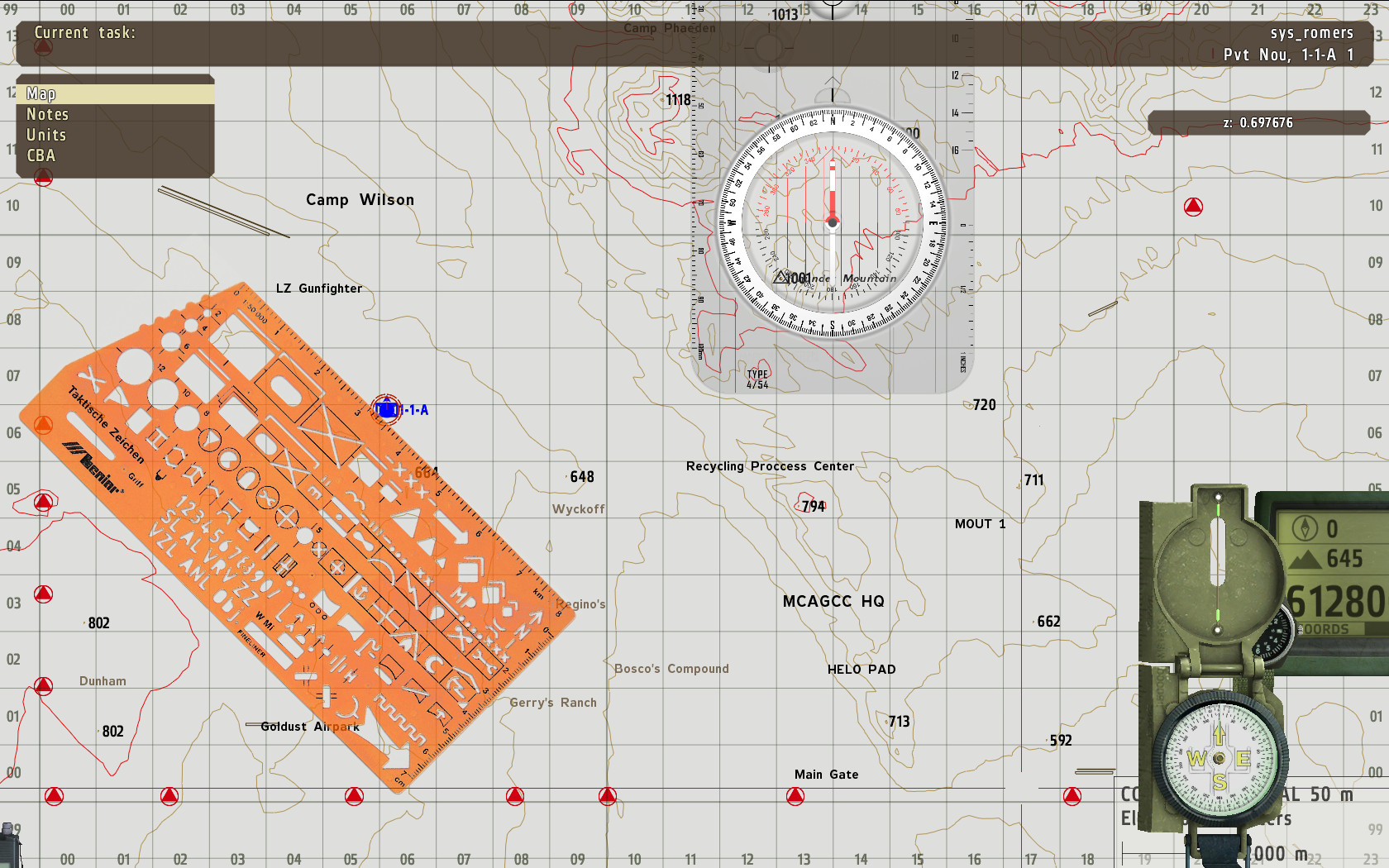The image size is (1389, 868).
Task: Click the LZ Gunfighter label
Action: coord(319,289)
